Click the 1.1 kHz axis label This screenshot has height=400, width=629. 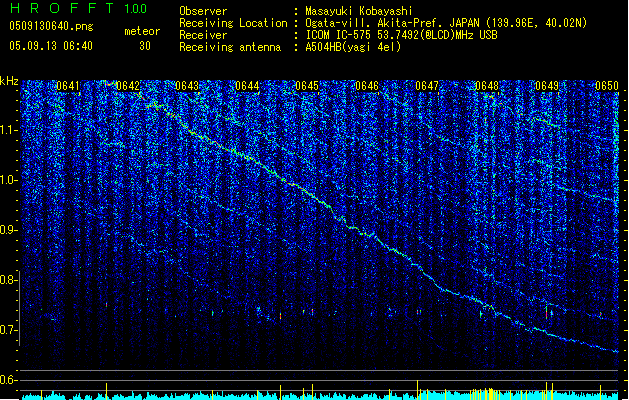point(9,130)
